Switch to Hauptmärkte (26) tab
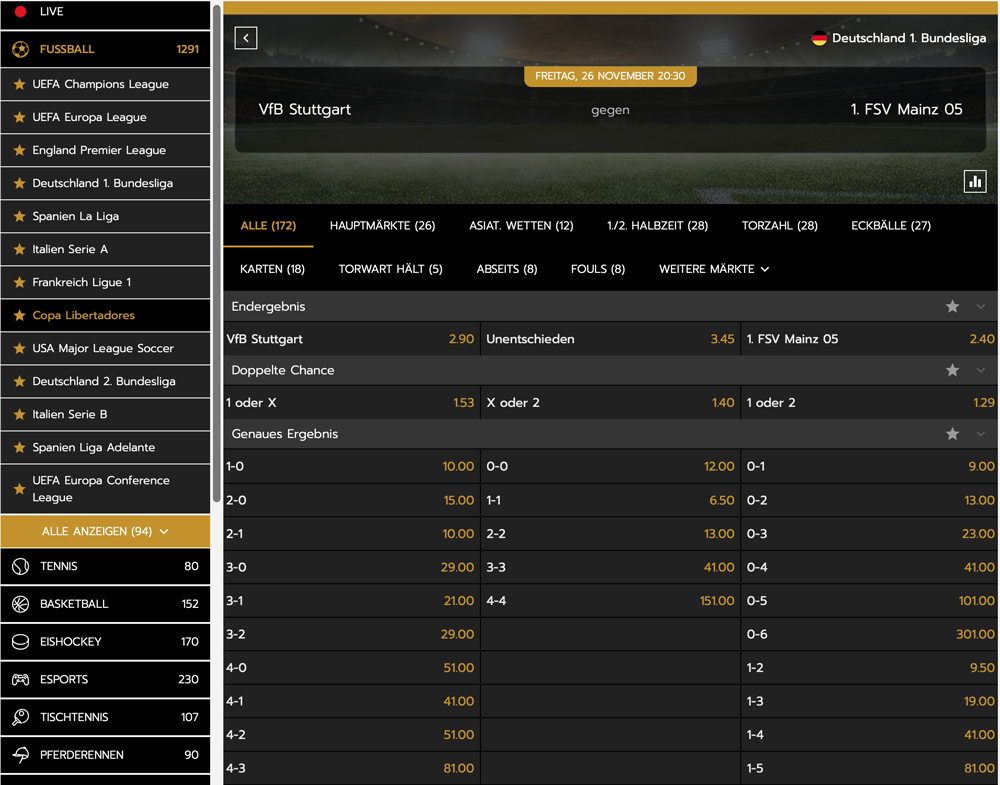 (383, 226)
